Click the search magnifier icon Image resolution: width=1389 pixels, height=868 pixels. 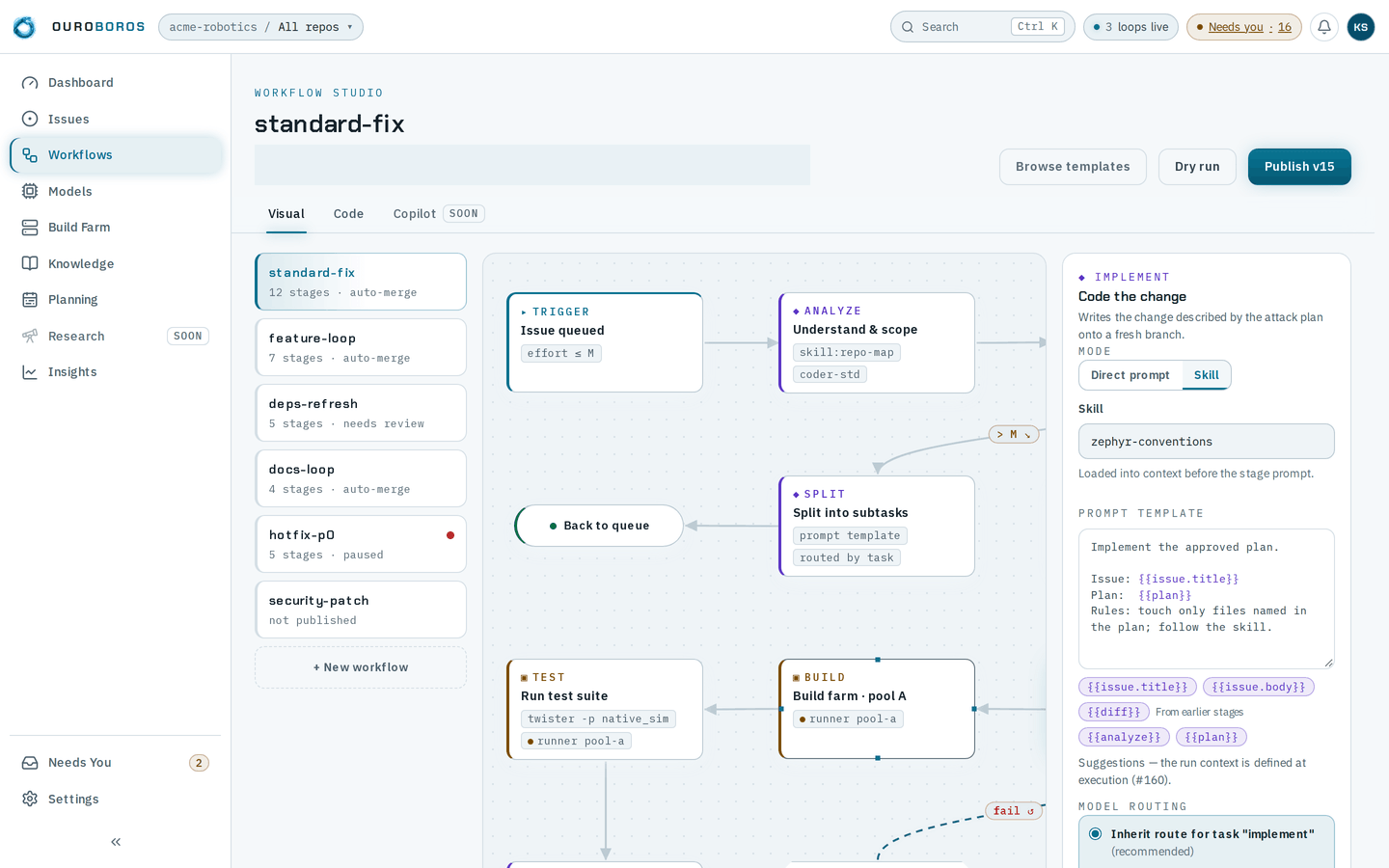(908, 27)
